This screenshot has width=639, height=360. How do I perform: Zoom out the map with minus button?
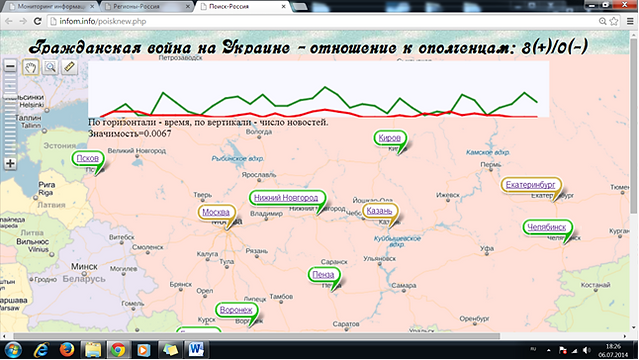click(x=10, y=66)
